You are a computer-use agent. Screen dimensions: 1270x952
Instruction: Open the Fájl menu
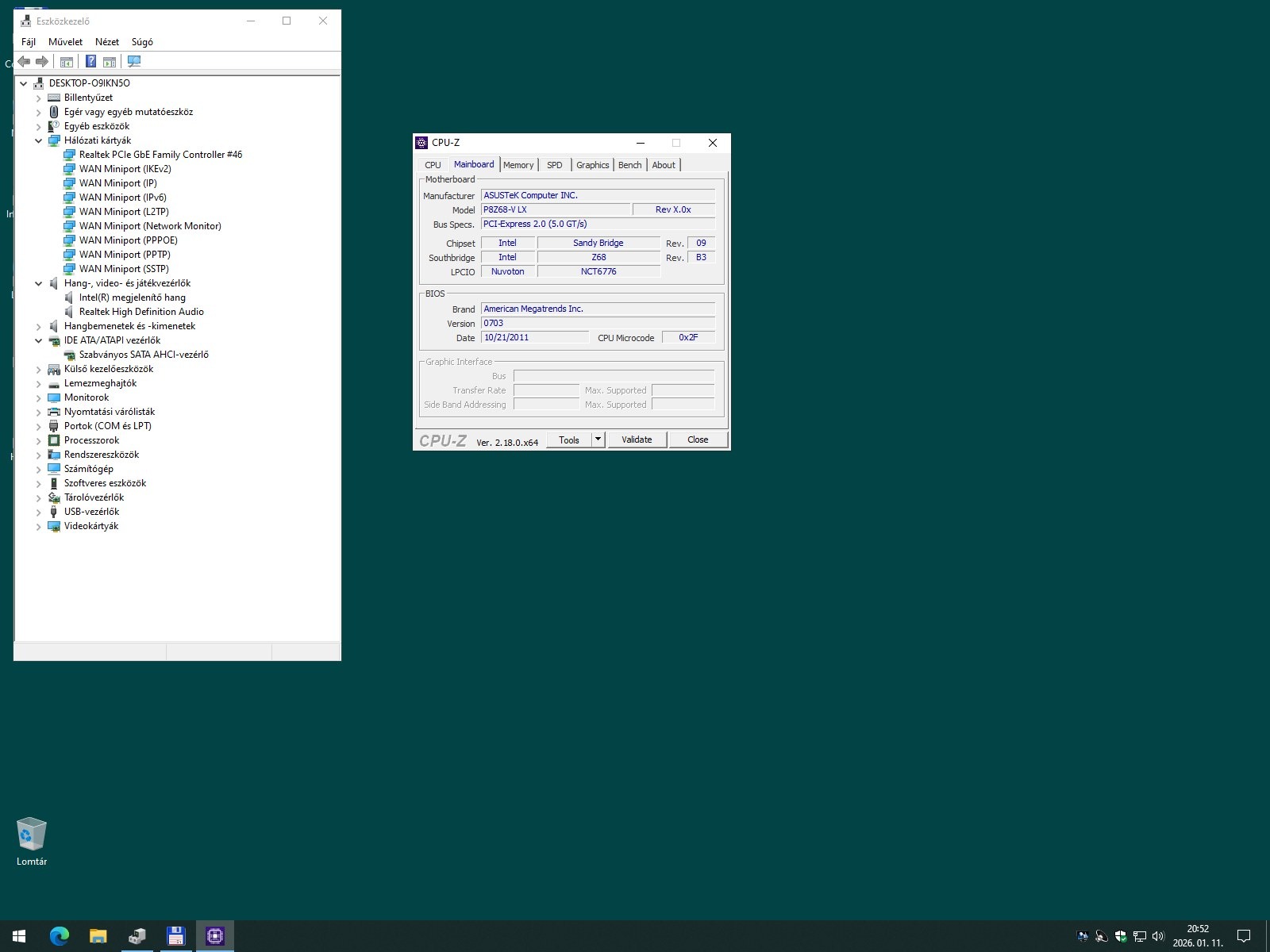click(x=29, y=42)
